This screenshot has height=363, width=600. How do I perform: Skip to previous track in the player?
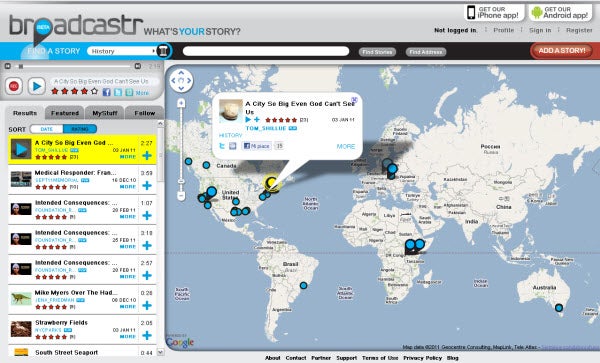pyautogui.click(x=7, y=66)
